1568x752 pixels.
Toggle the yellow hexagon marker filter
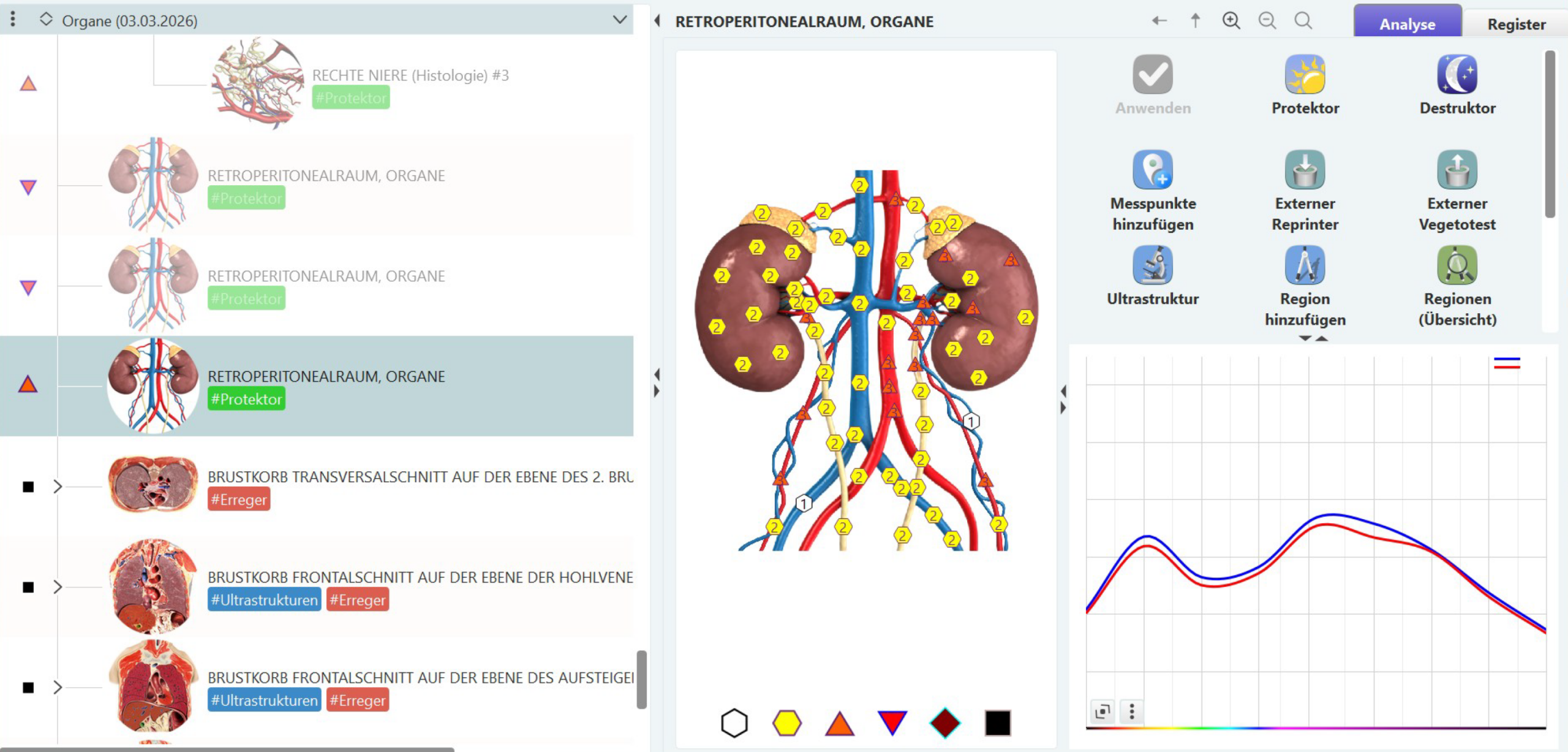(786, 723)
